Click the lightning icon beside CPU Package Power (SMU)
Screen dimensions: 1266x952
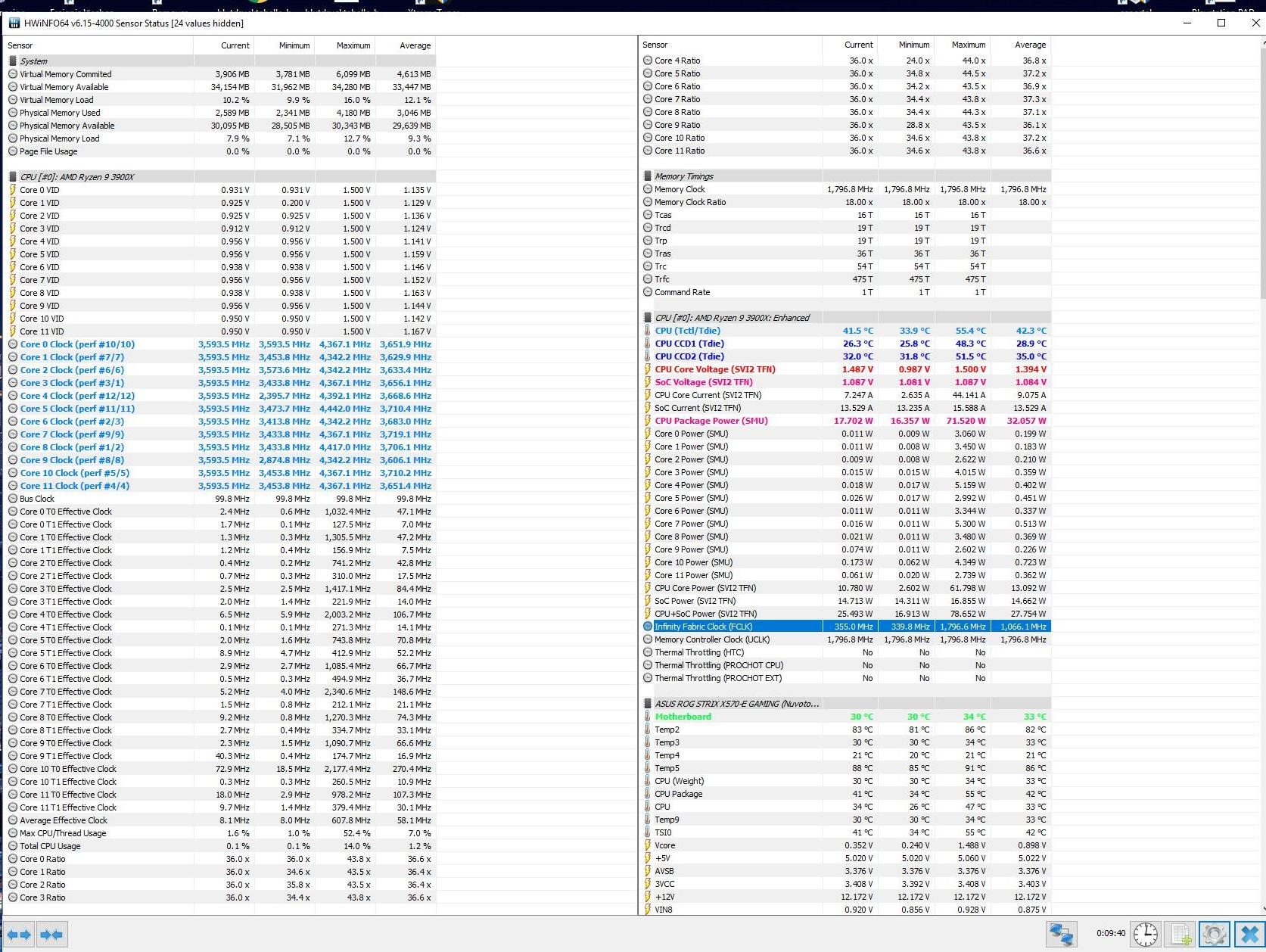[x=648, y=421]
